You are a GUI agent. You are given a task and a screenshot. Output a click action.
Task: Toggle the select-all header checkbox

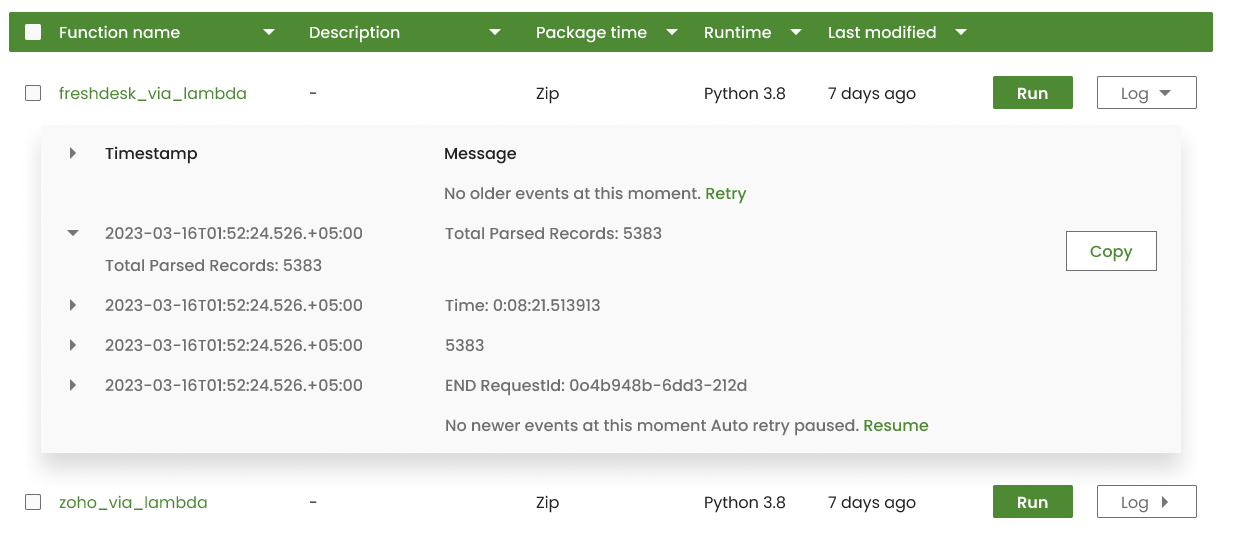[33, 32]
